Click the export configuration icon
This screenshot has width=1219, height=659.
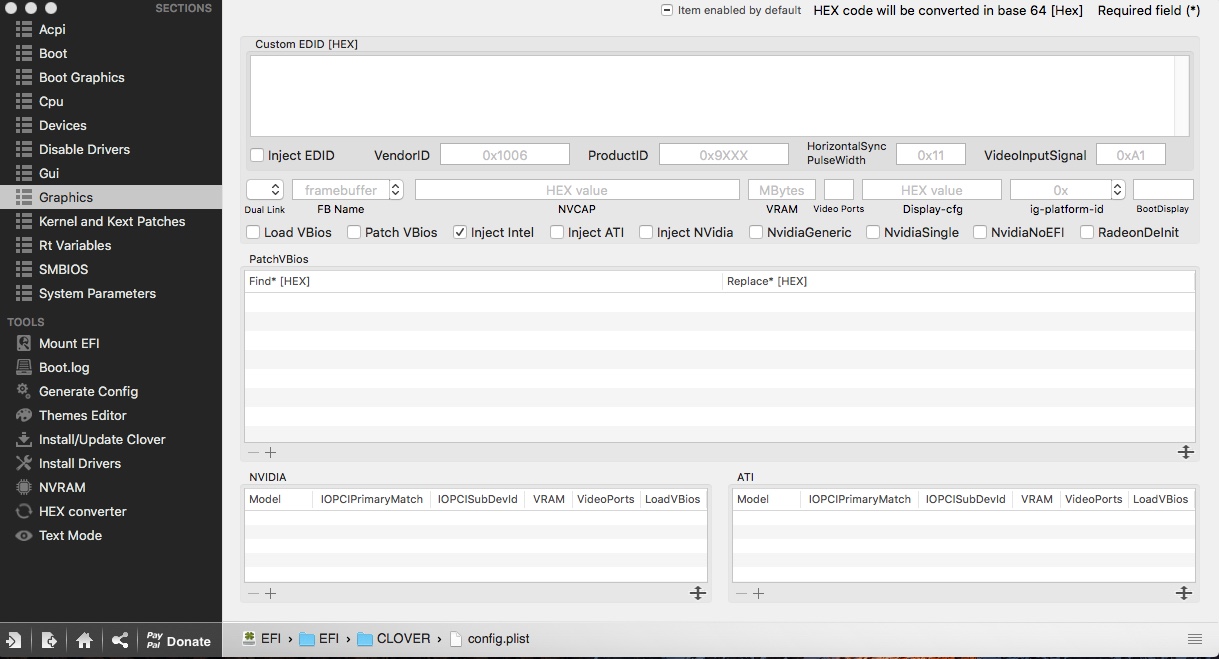49,641
